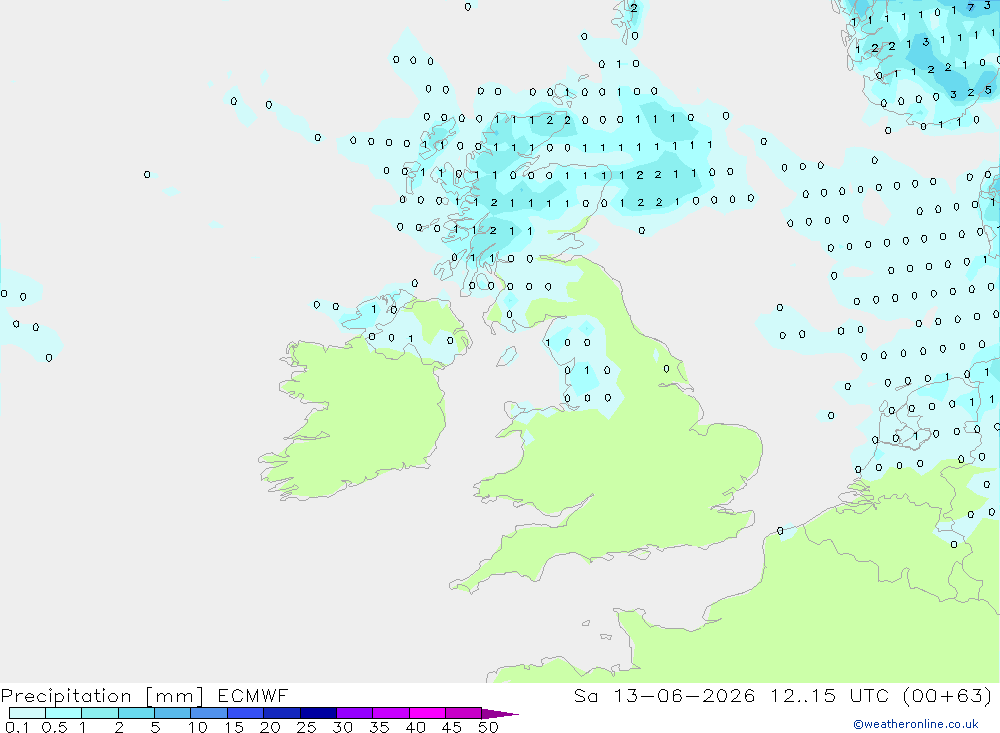Select the '12..15 UTC' time label

click(x=829, y=695)
